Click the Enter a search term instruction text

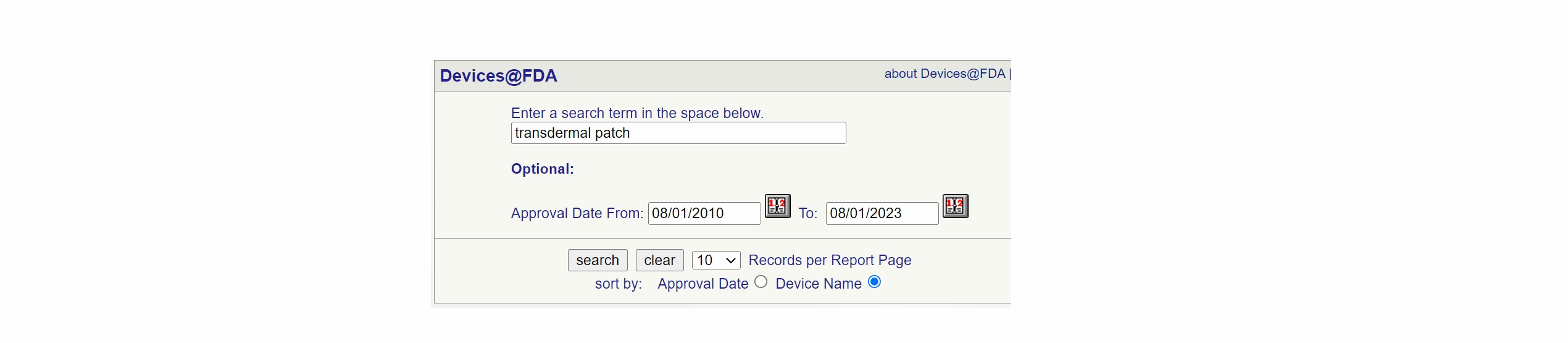637,113
